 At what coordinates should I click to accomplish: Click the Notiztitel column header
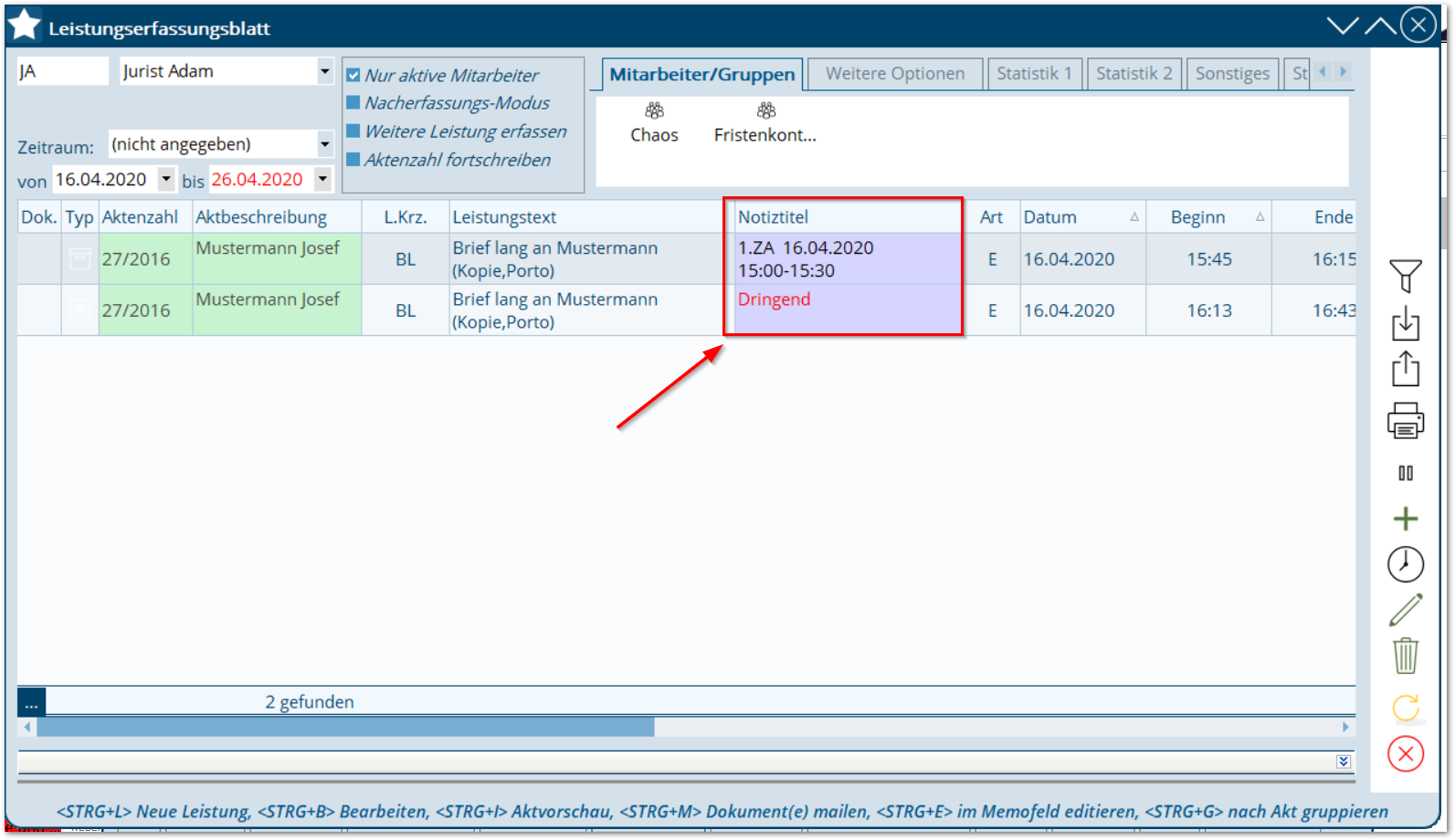847,217
